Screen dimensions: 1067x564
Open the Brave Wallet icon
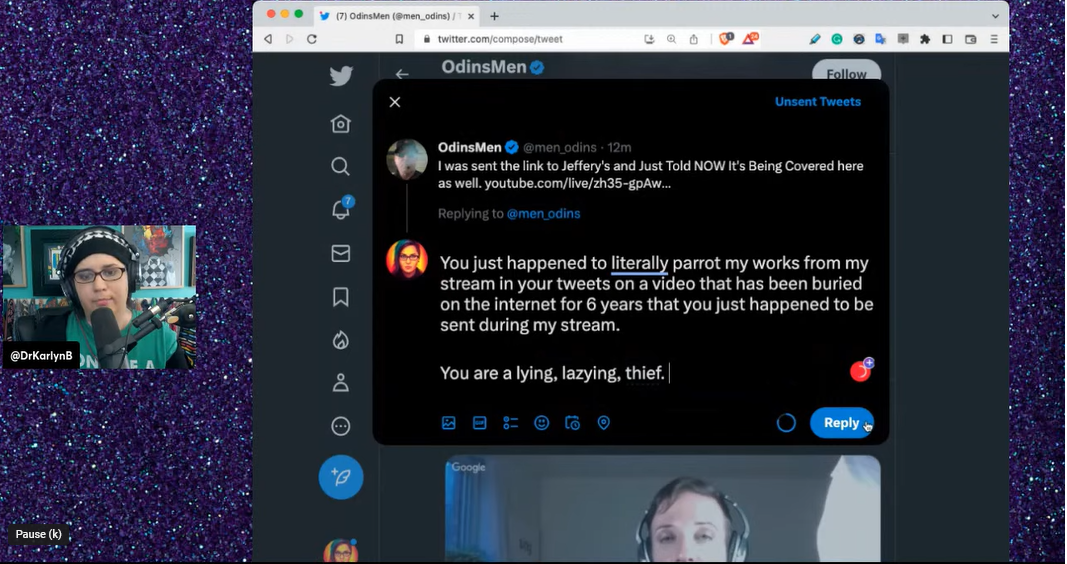point(971,39)
